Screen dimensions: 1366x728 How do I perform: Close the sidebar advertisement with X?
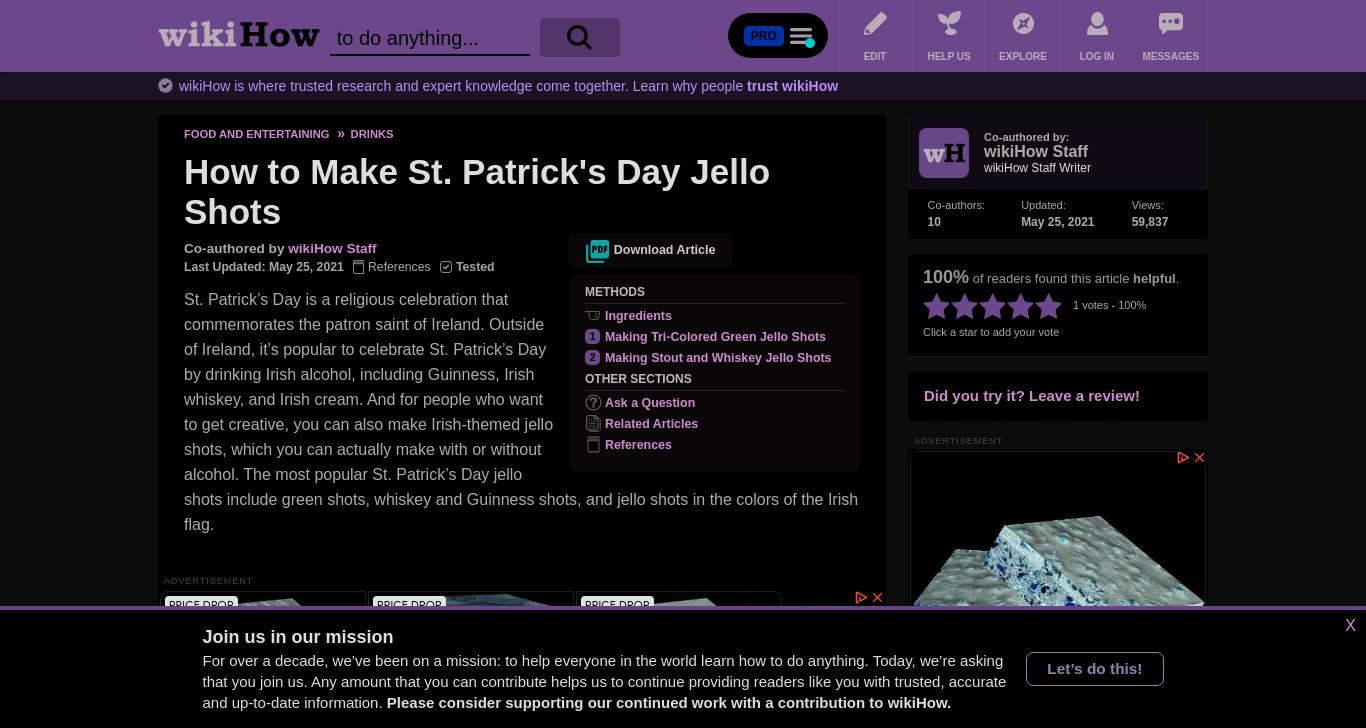pyautogui.click(x=1199, y=458)
